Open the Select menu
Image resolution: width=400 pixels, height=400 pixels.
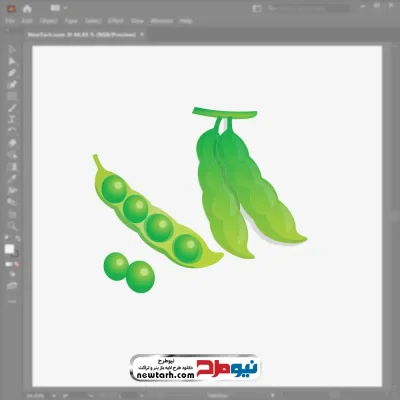coord(93,21)
